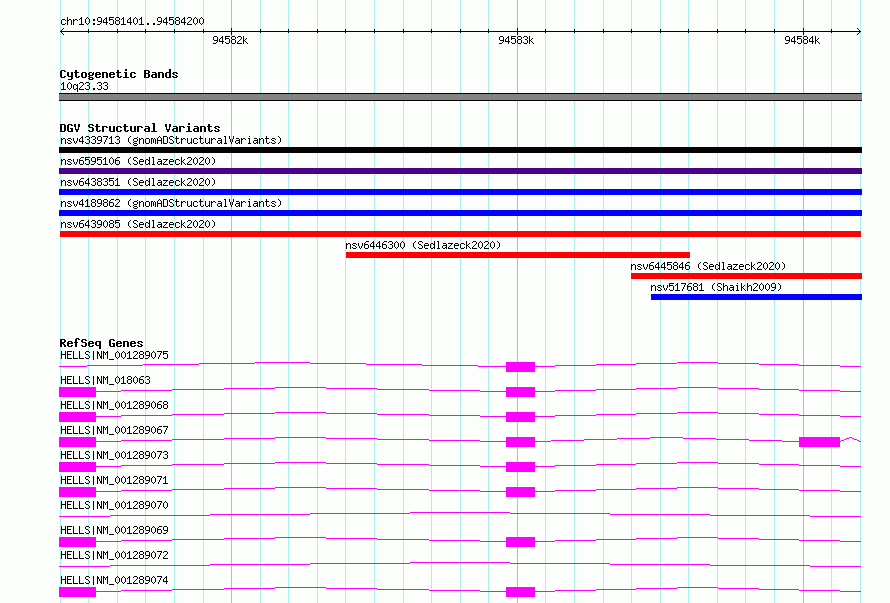
Task: Click the intron line of HELLS|NM_001289072
Action: [x=460, y=564]
